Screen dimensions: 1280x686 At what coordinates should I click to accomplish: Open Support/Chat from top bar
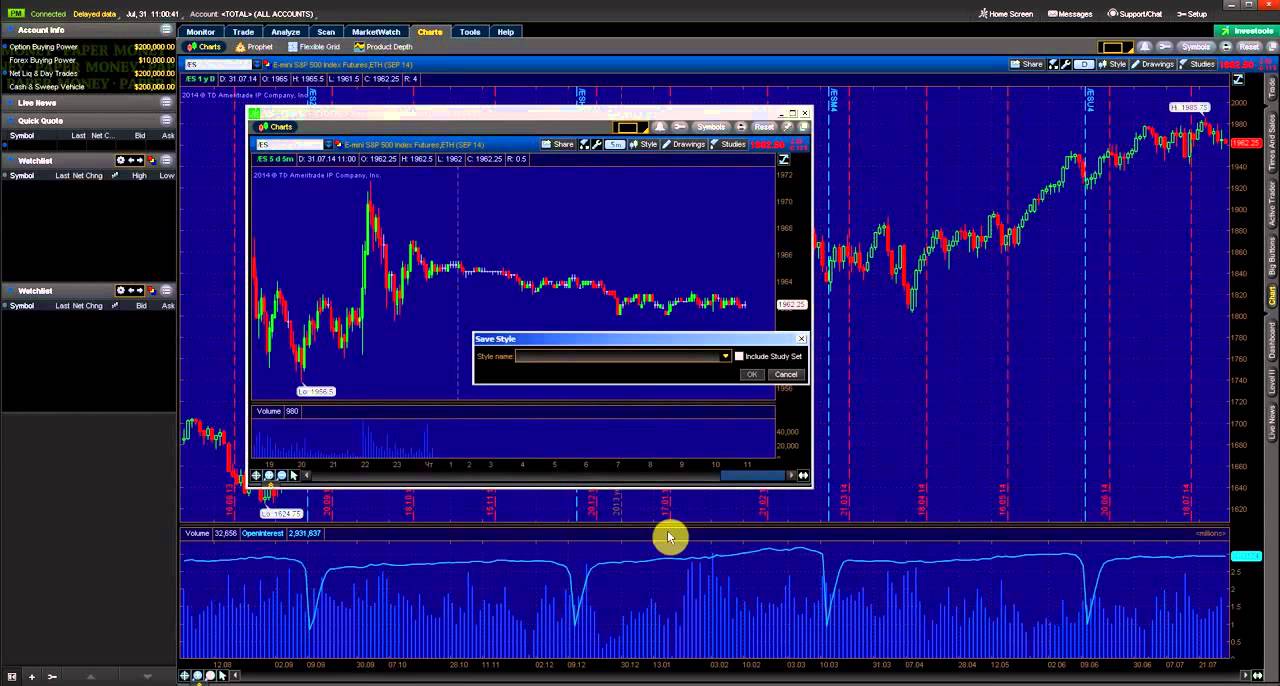click(x=1135, y=14)
